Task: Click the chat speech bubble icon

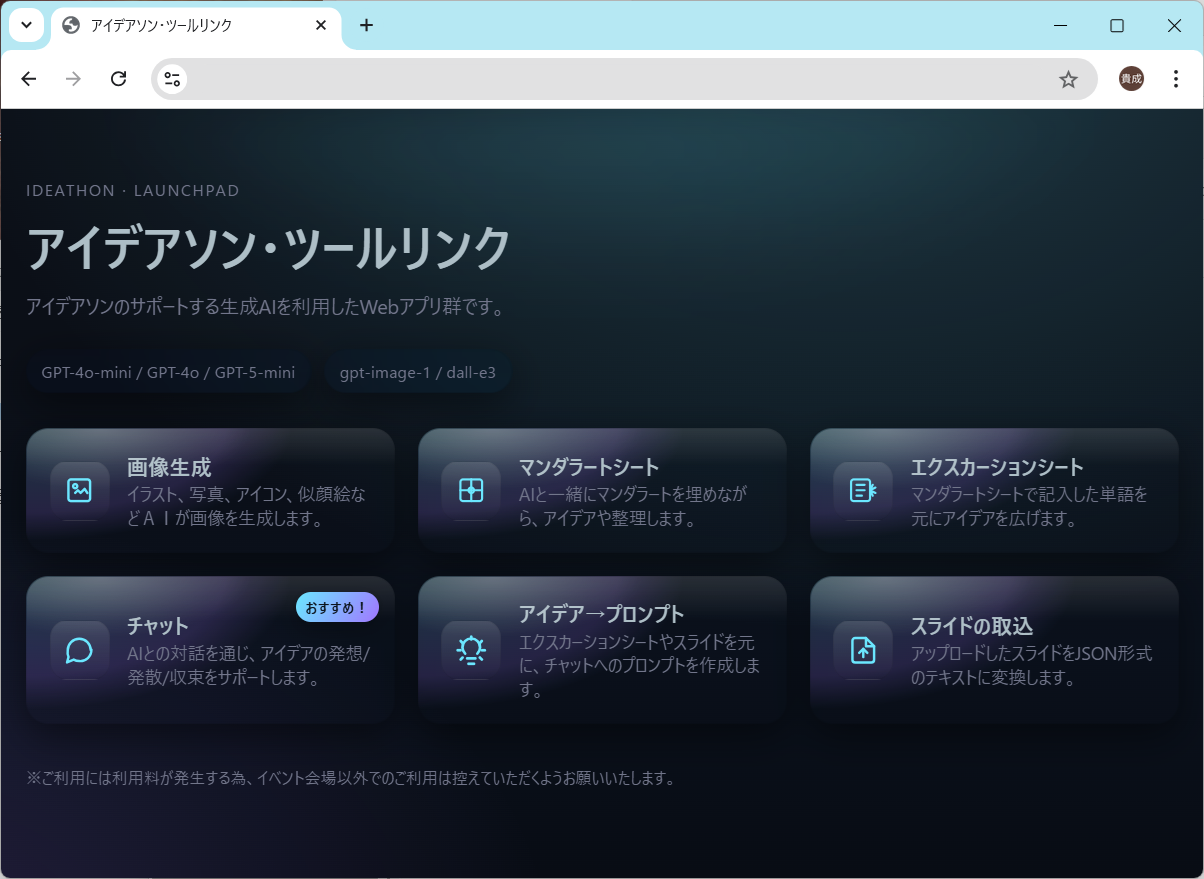Action: pos(79,650)
